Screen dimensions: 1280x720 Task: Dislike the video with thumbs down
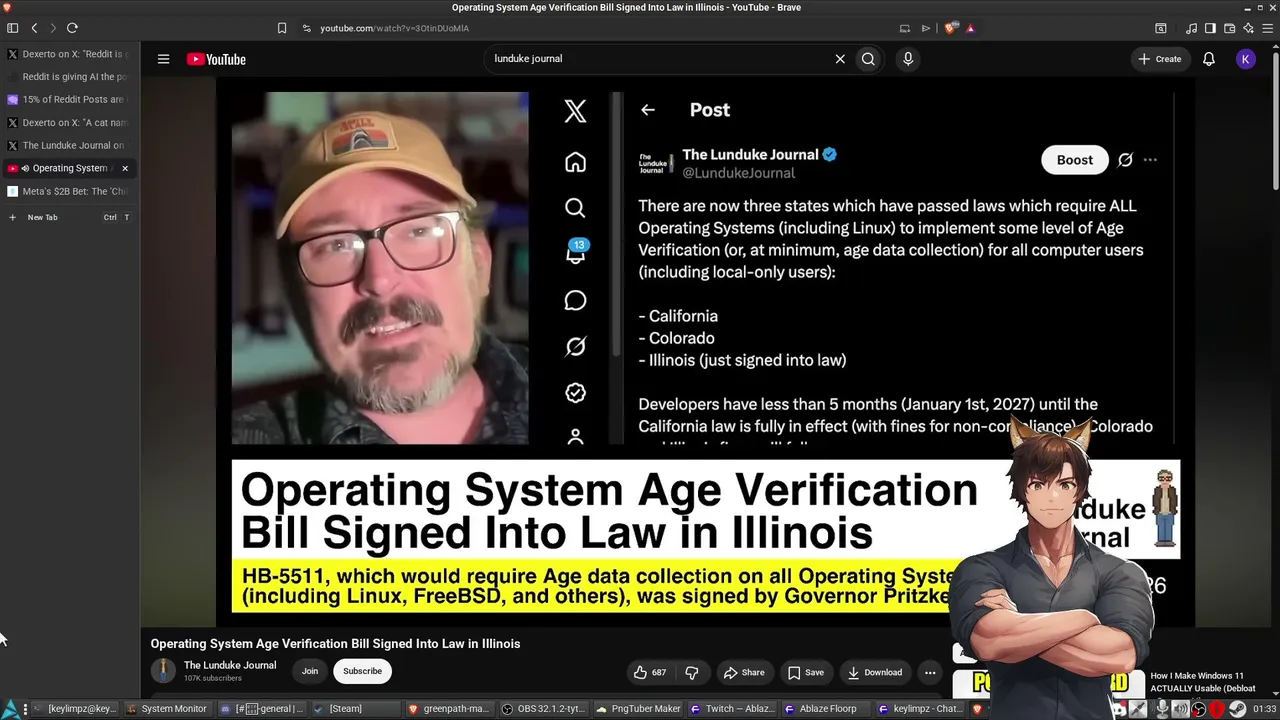pos(691,672)
